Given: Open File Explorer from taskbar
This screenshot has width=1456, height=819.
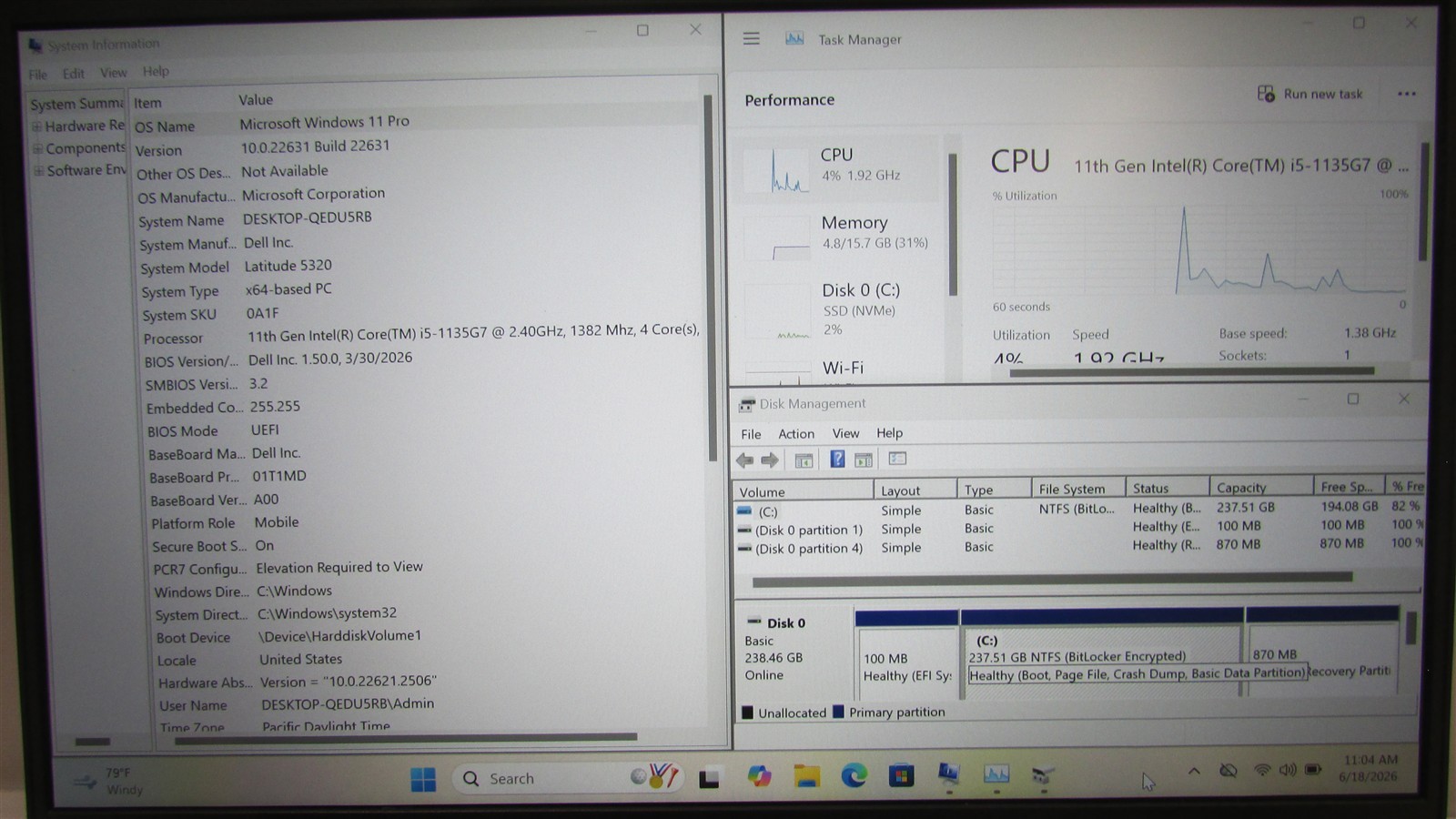Looking at the screenshot, I should click(x=806, y=775).
